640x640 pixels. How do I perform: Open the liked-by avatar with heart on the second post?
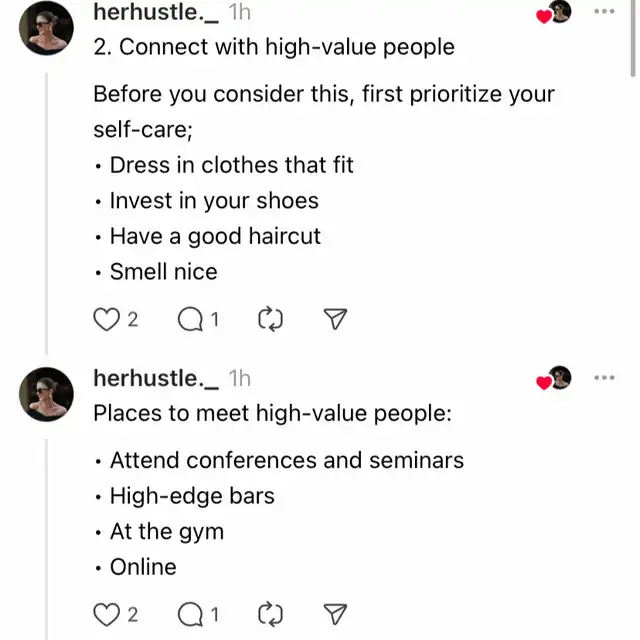(x=554, y=378)
